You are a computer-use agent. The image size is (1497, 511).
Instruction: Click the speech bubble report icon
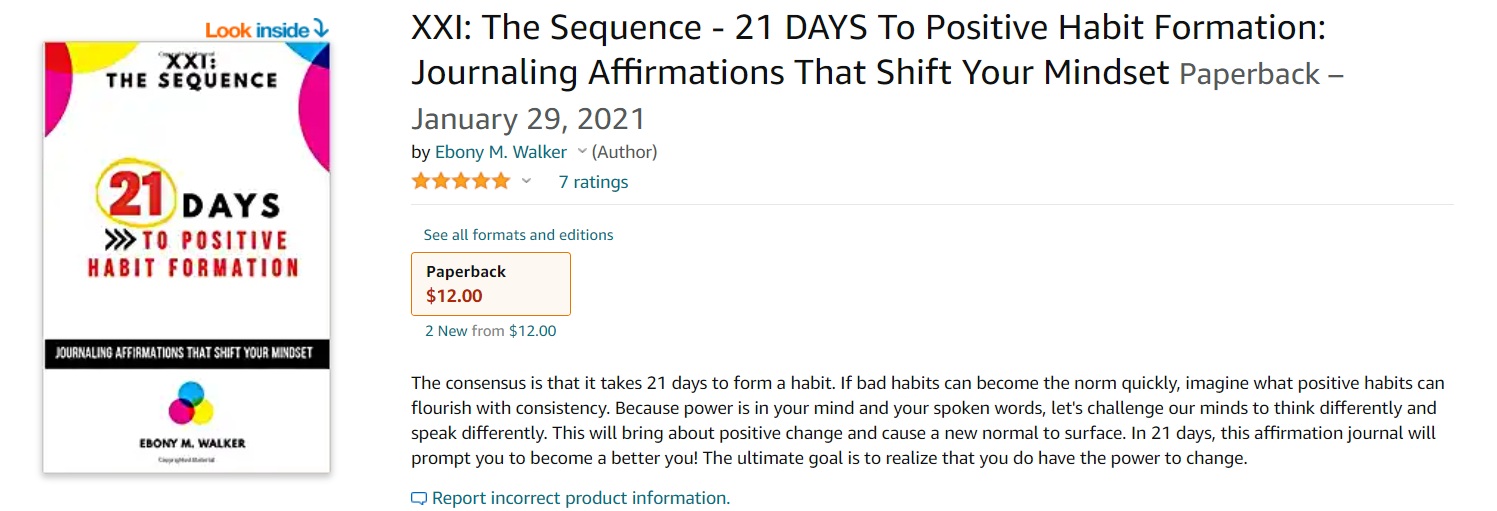tap(419, 498)
